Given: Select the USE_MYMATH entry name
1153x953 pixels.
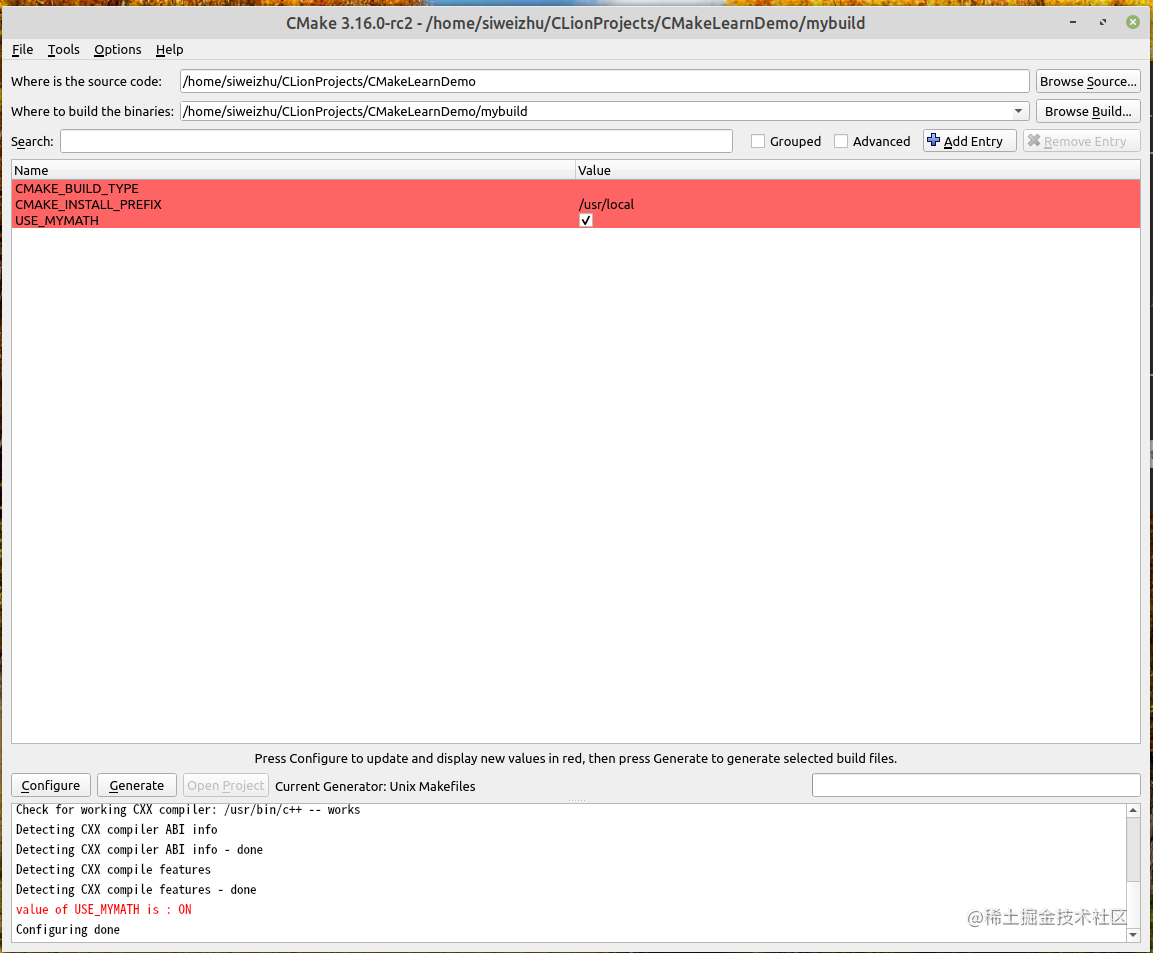Looking at the screenshot, I should point(57,221).
